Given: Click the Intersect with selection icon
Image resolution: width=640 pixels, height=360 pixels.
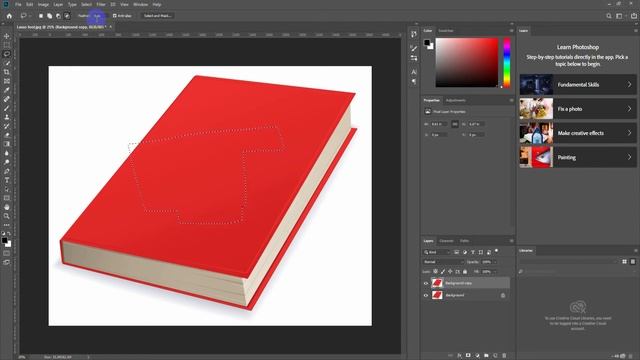Looking at the screenshot, I should point(67,16).
